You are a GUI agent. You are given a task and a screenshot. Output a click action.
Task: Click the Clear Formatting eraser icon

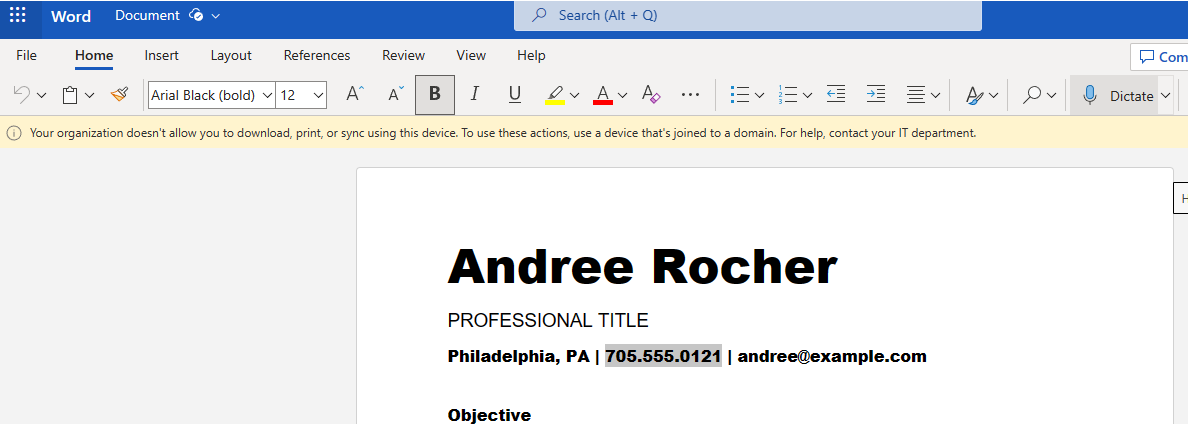(651, 95)
